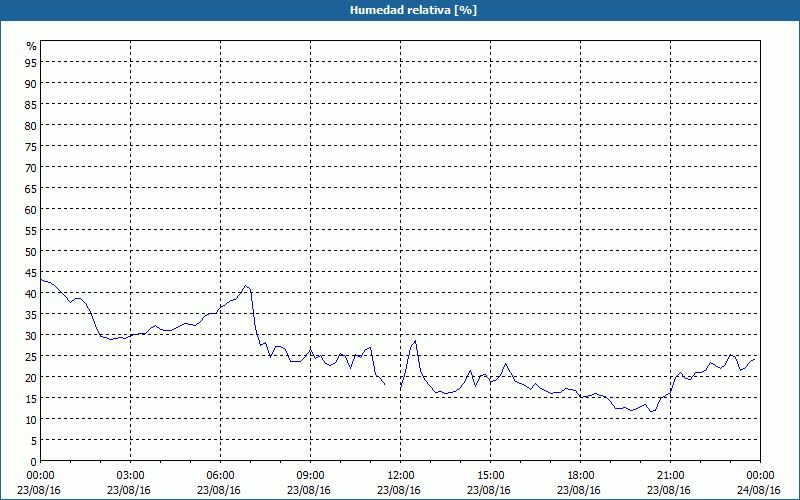Choose the 18:00 time axis label

click(x=580, y=476)
